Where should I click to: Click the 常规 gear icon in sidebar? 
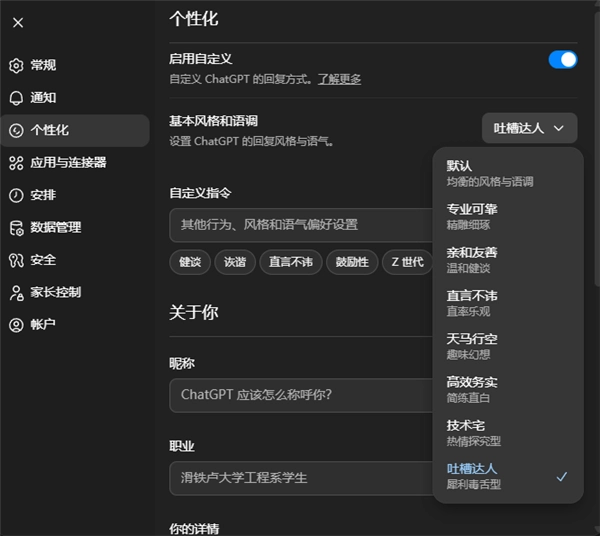click(16, 66)
